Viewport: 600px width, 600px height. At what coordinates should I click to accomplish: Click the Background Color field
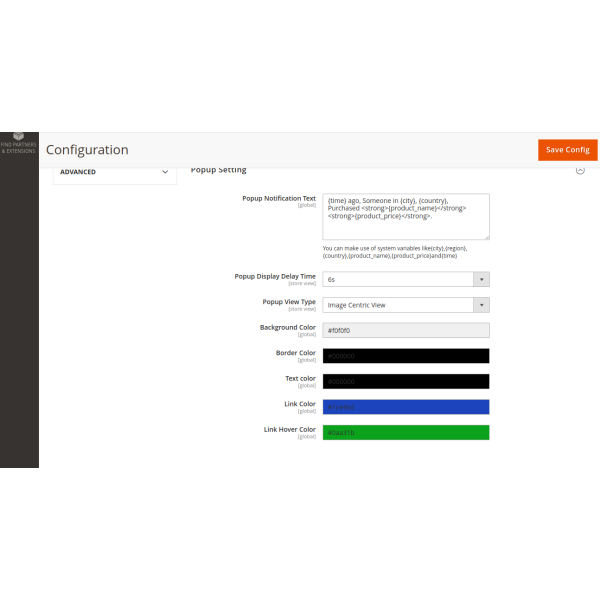(x=405, y=330)
